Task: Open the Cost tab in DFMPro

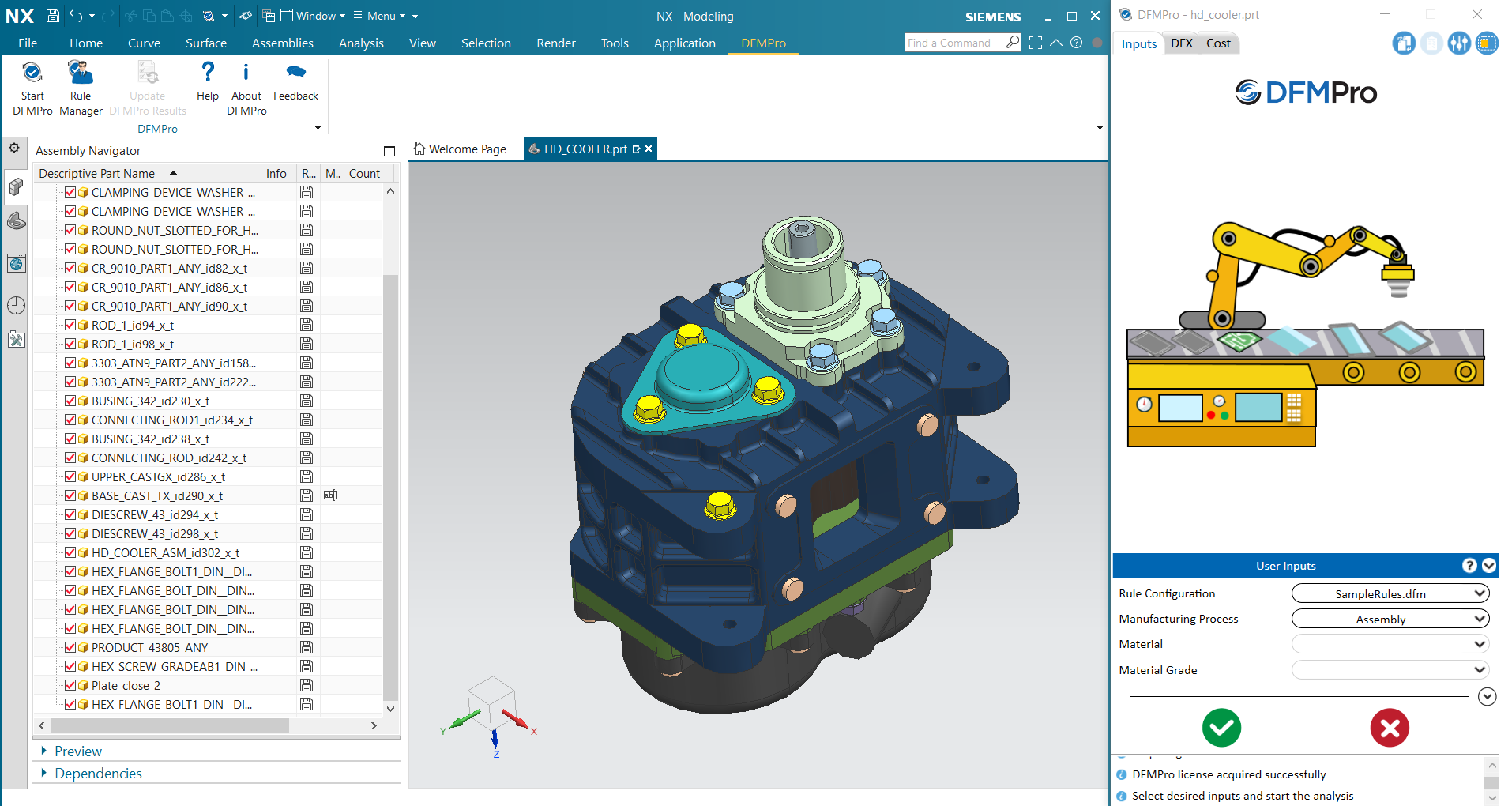Action: coord(1218,43)
